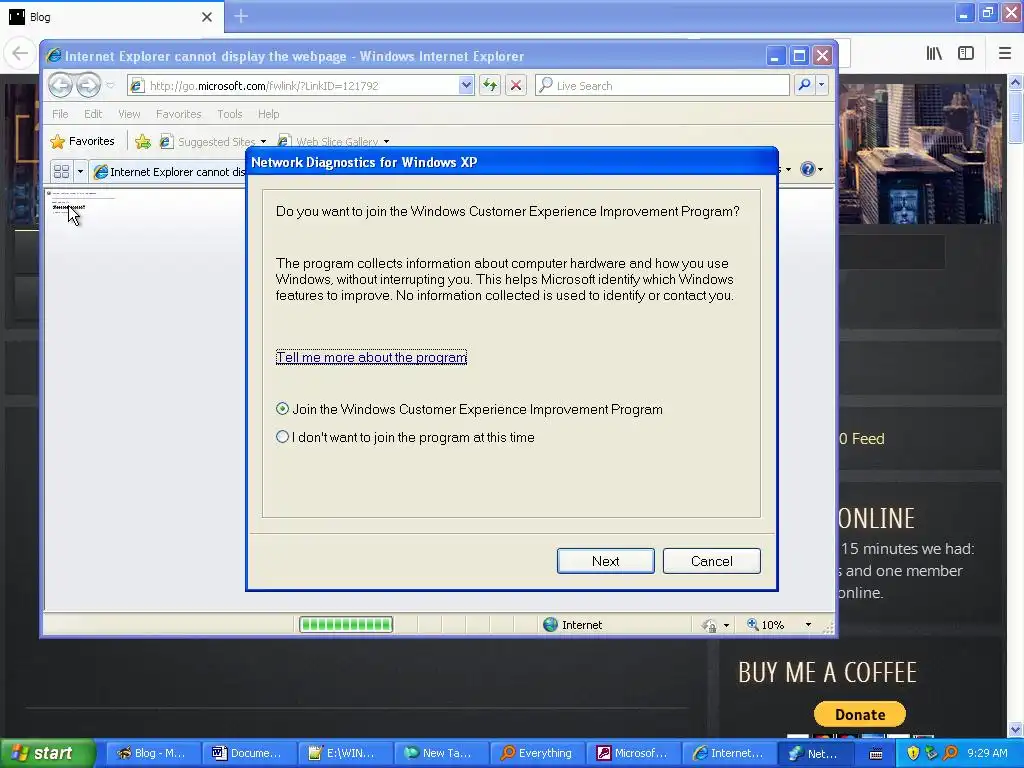Select Join the Windows Customer Experience Improvement Program
The width and height of the screenshot is (1024, 768).
tap(469, 409)
